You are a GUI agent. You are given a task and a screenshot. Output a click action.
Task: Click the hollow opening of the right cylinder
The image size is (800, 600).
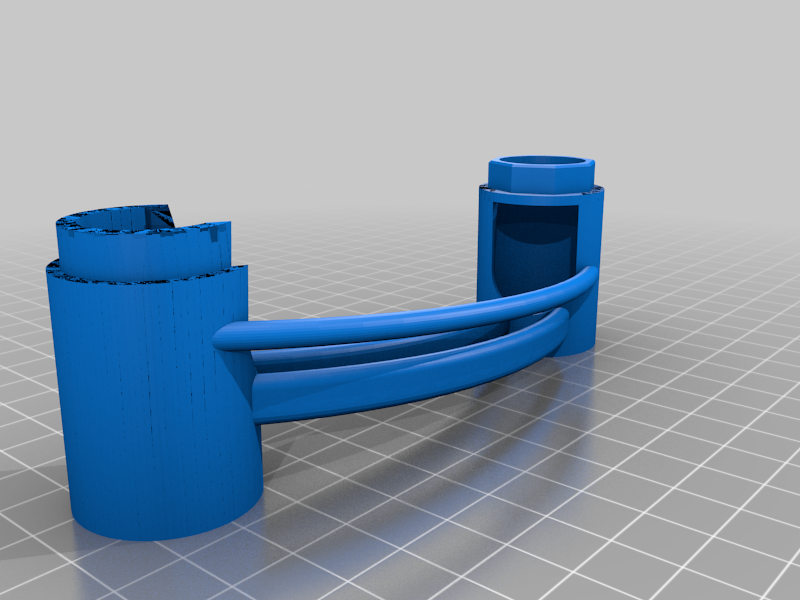coord(536,250)
